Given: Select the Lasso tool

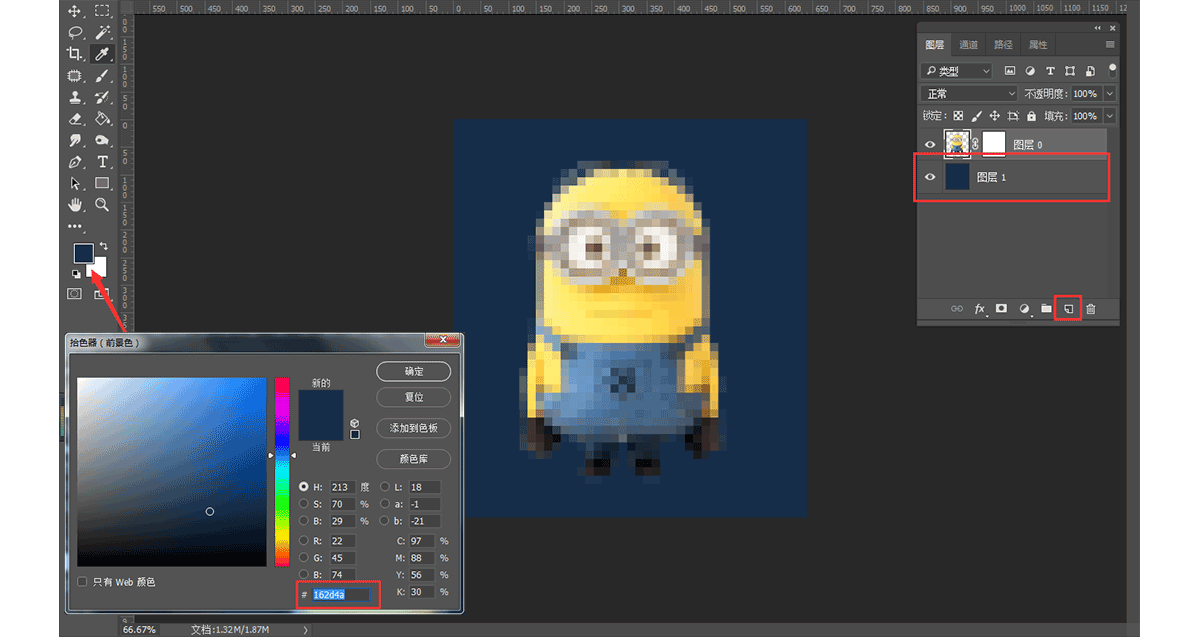Looking at the screenshot, I should pyautogui.click(x=75, y=32).
